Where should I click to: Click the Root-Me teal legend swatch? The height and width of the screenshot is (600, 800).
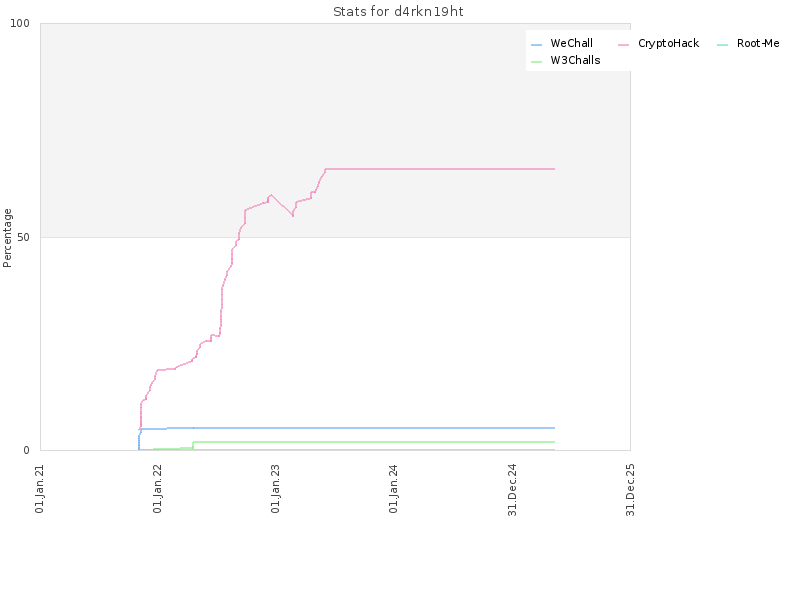(x=722, y=45)
